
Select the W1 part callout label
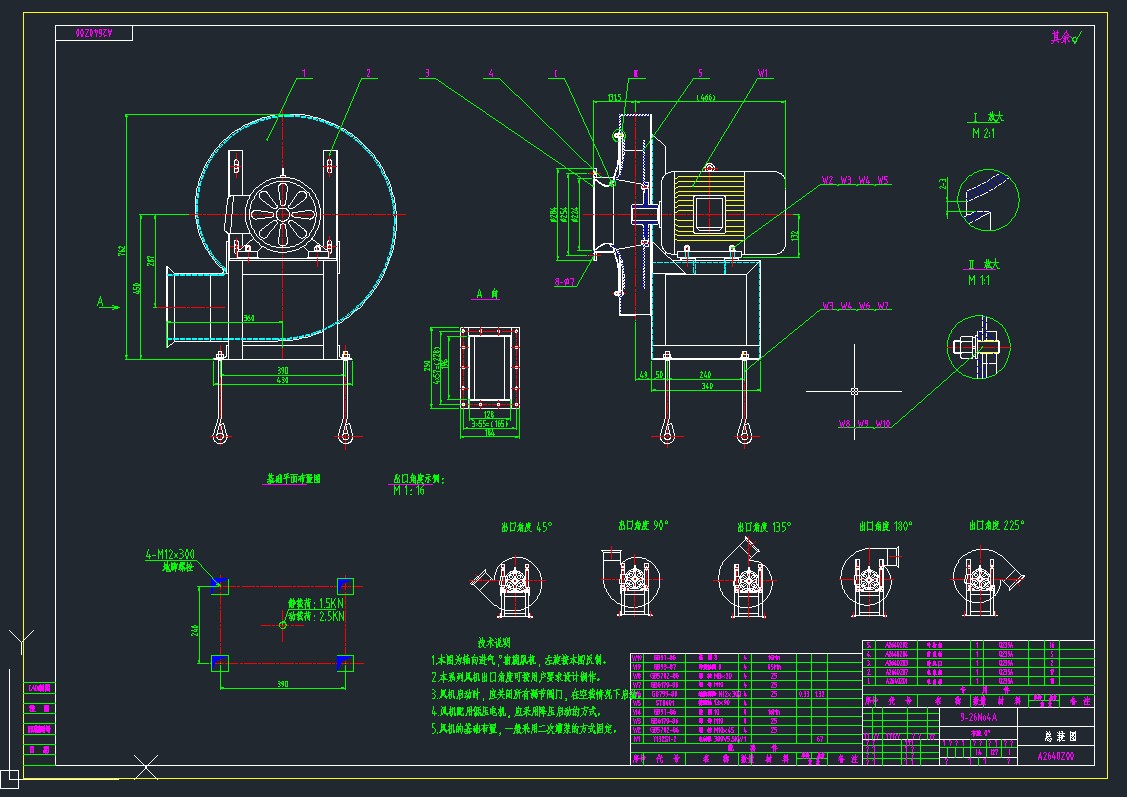tap(764, 73)
